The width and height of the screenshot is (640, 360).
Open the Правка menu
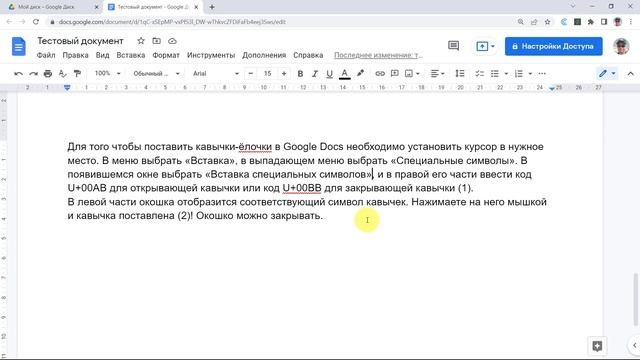pos(75,55)
